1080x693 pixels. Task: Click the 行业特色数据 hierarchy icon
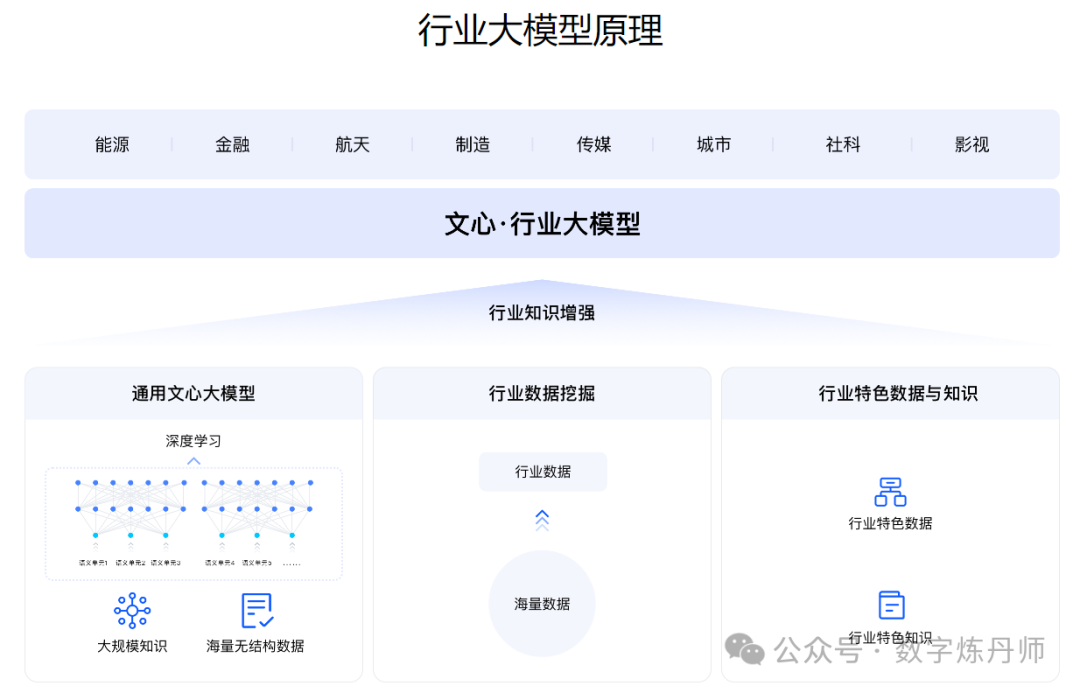890,492
